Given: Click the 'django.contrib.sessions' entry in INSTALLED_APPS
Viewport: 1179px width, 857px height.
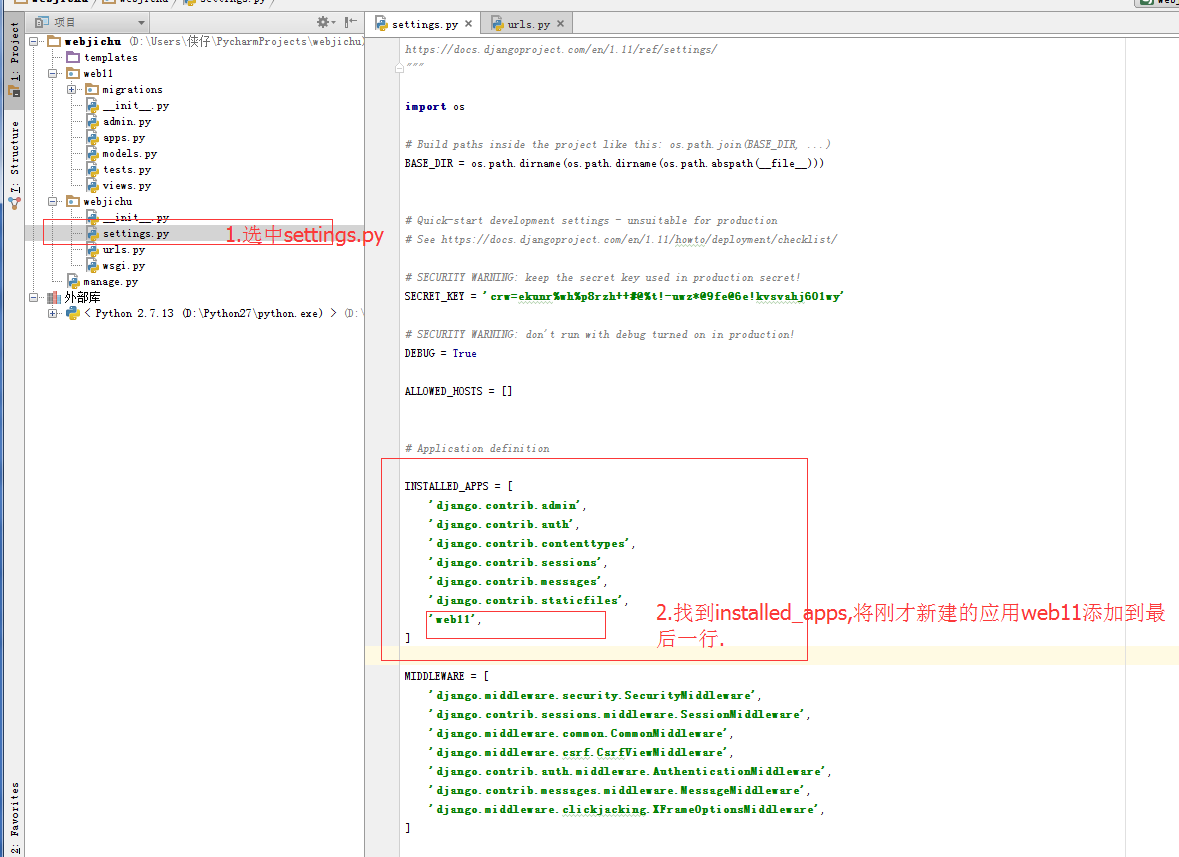Looking at the screenshot, I should coord(517,562).
